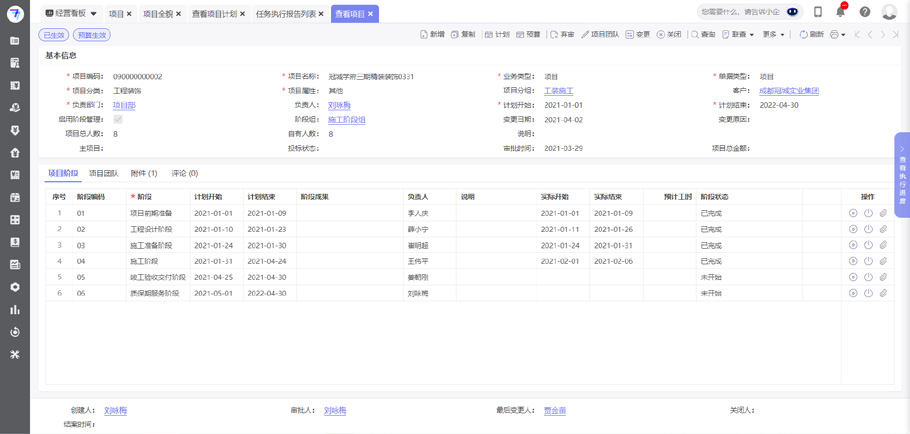Switch to the 项目团队 tab

[104, 173]
